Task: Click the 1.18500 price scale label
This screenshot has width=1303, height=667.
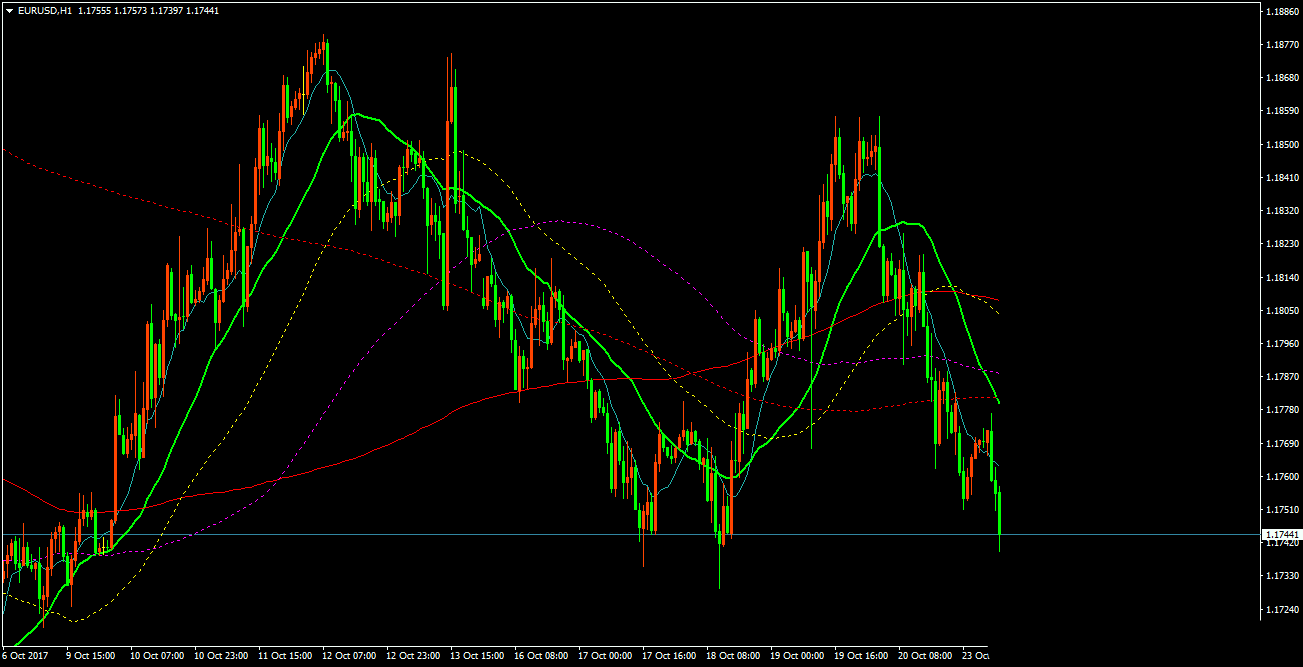Action: [x=1281, y=145]
